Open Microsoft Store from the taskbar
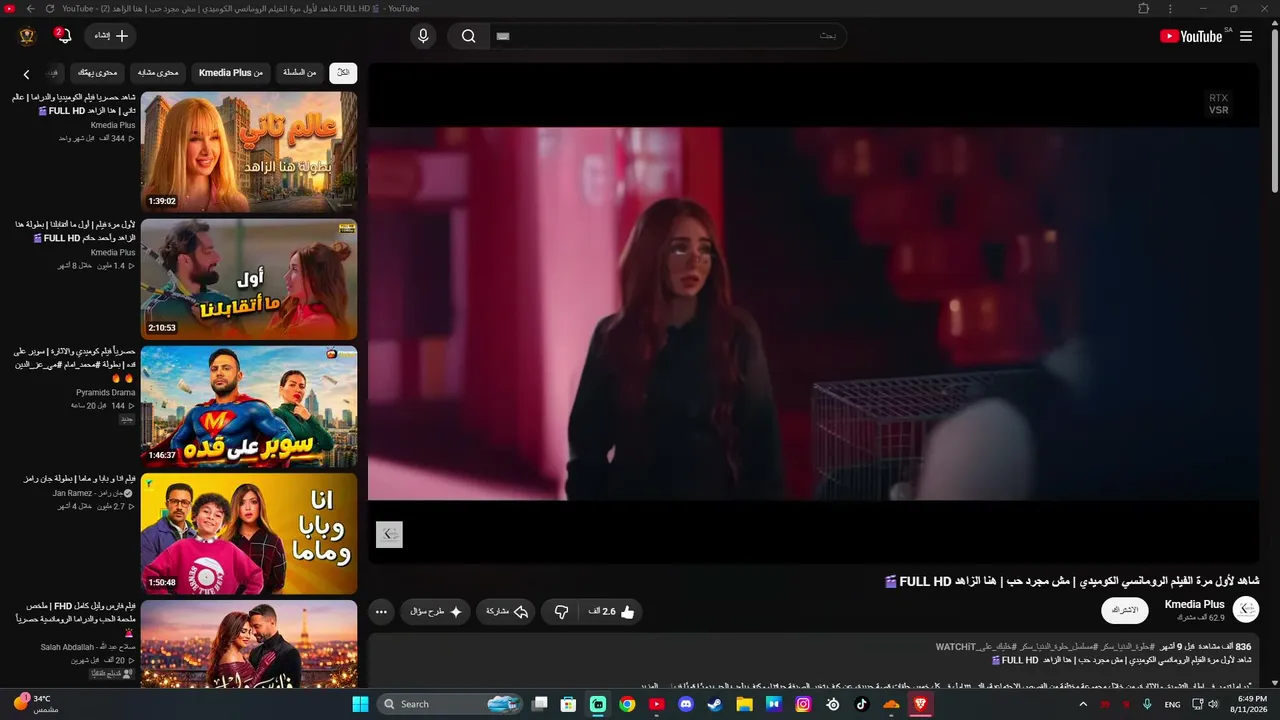The image size is (1280, 720). point(568,704)
